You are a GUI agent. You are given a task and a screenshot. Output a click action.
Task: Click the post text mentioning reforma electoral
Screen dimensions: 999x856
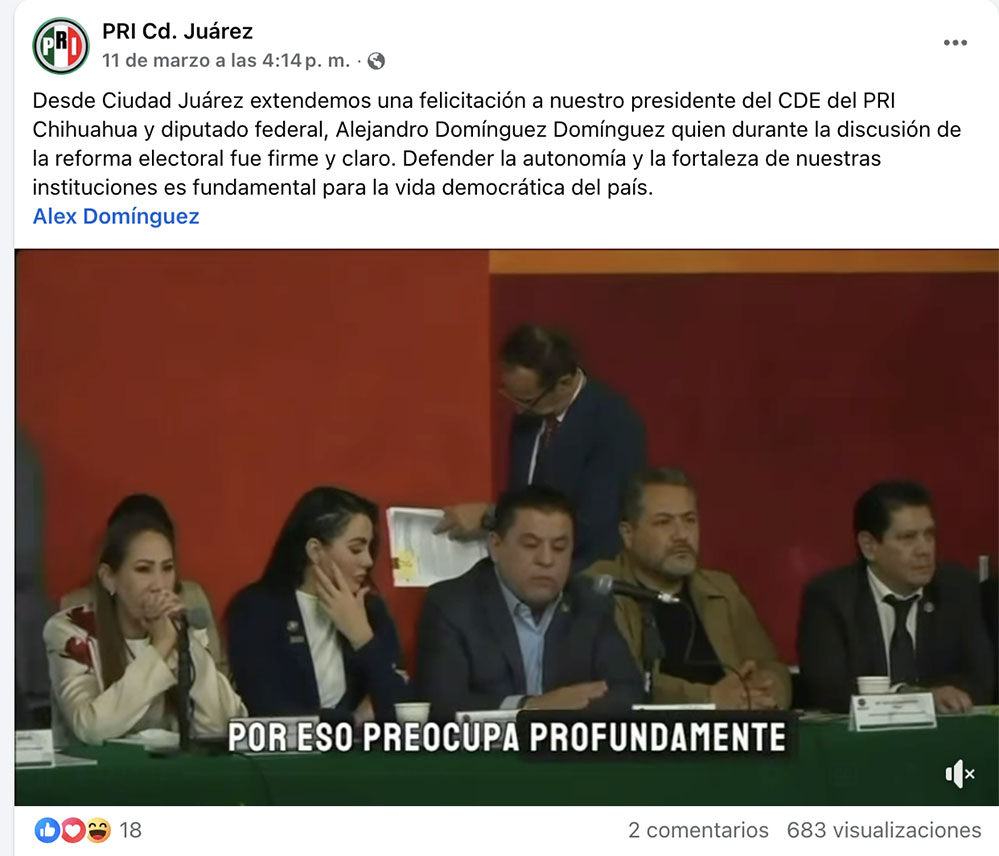pos(496,144)
